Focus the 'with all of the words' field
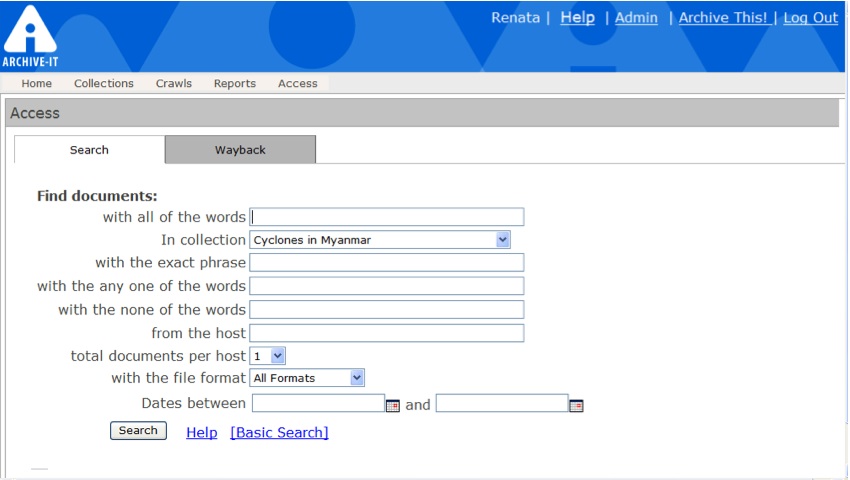The image size is (850, 480). [x=386, y=217]
